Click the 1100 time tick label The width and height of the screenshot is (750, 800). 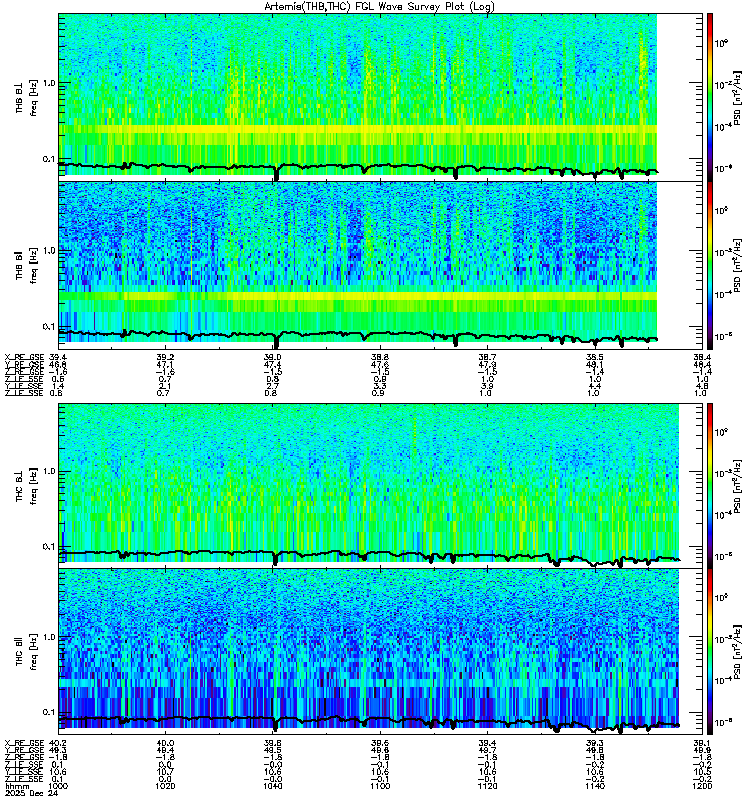[380, 786]
